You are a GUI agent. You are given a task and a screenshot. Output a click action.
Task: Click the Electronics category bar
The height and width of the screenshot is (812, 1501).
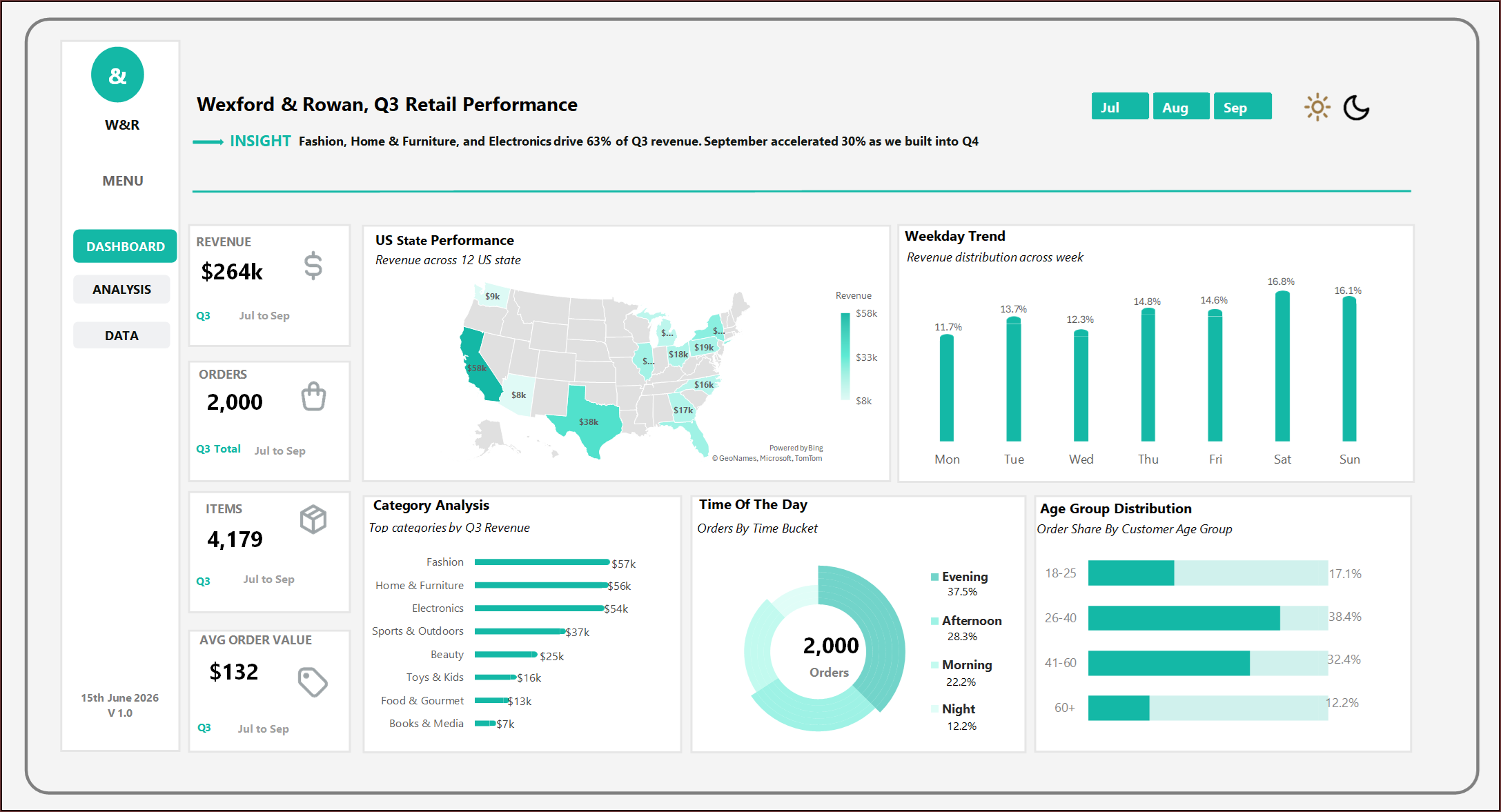pyautogui.click(x=539, y=608)
